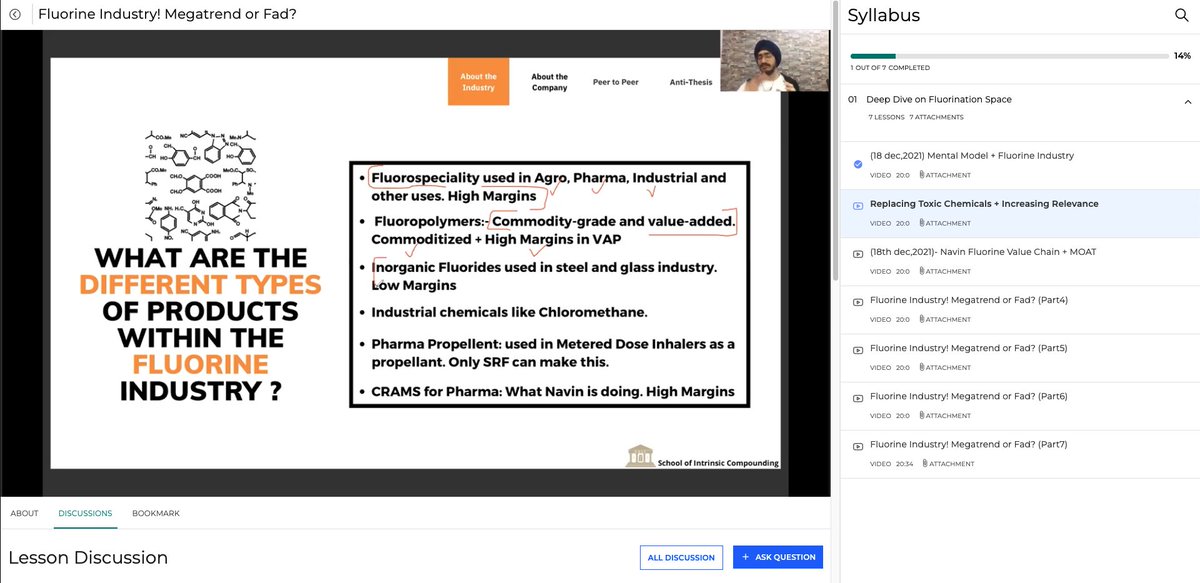Open attachment of Megatrend or Fad (Part5)

tap(945, 367)
